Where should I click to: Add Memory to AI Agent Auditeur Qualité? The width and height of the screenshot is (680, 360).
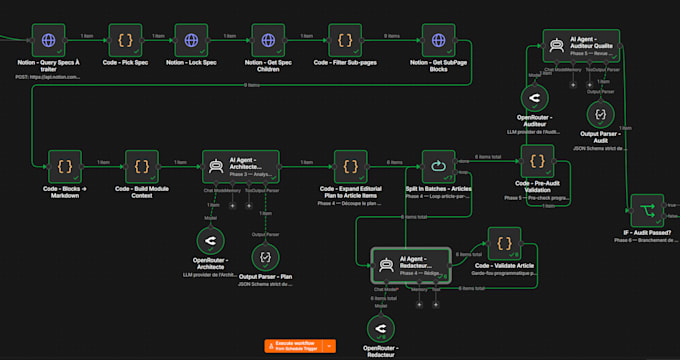point(573,85)
